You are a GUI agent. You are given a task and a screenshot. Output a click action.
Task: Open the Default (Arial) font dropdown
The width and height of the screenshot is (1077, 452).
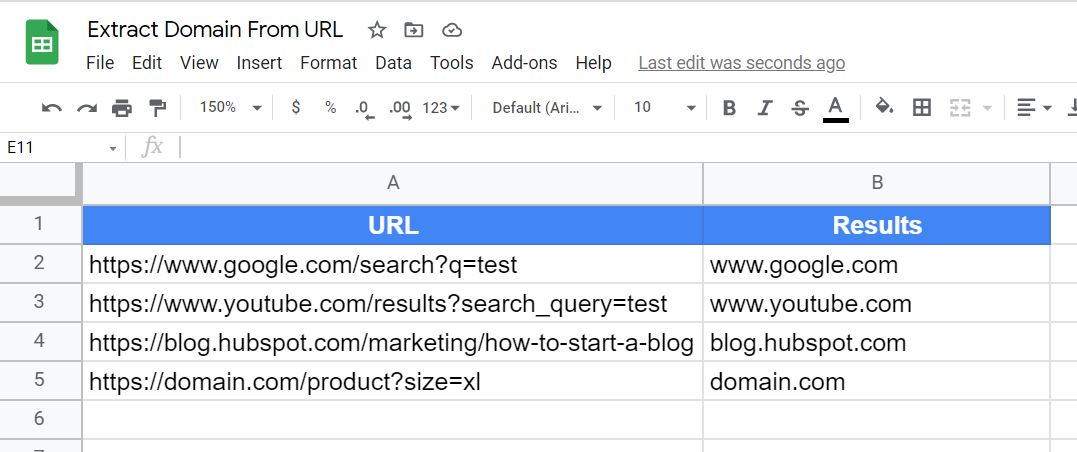547,108
